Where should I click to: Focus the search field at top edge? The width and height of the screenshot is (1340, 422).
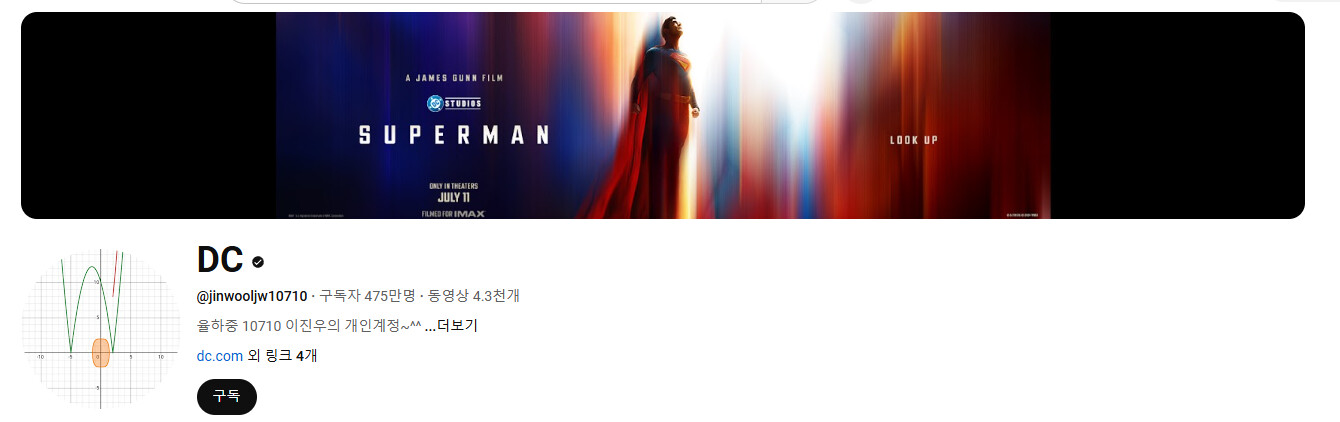[x=524, y=2]
